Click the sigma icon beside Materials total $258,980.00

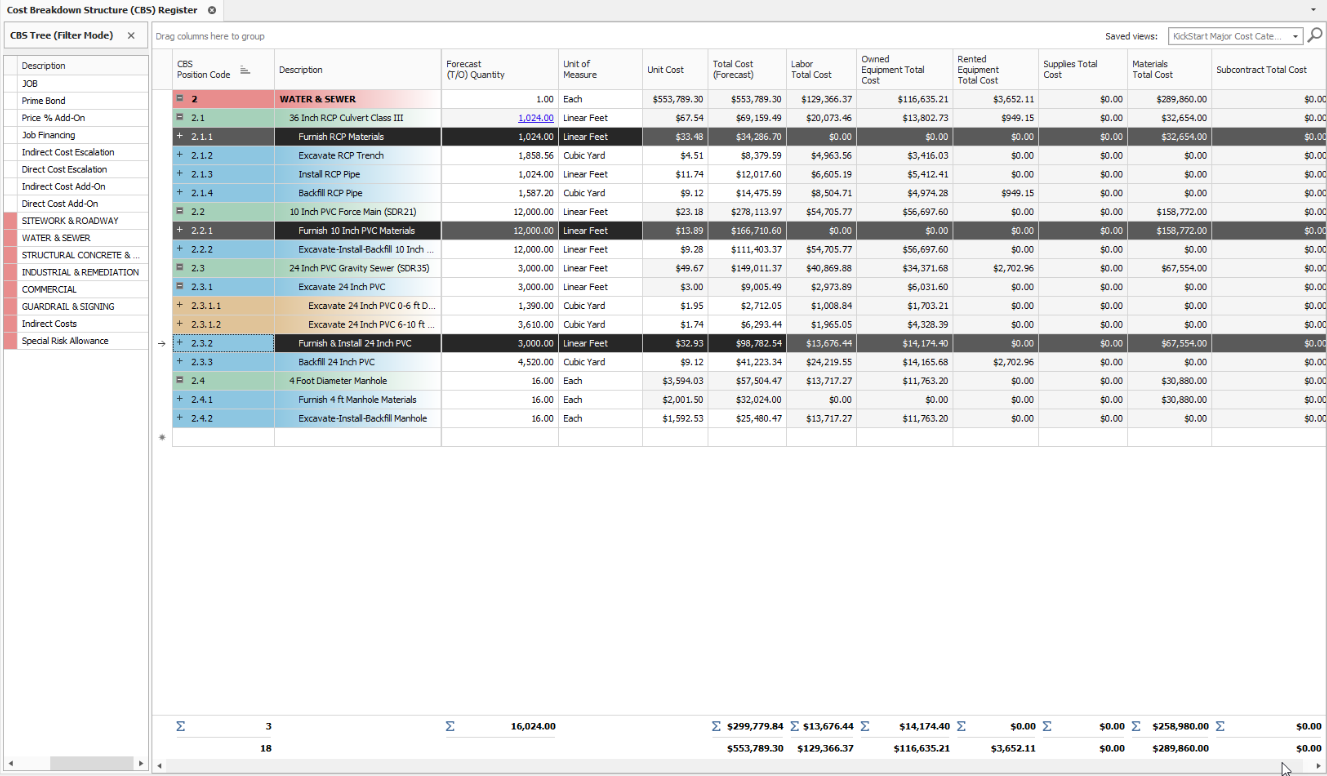(1136, 726)
